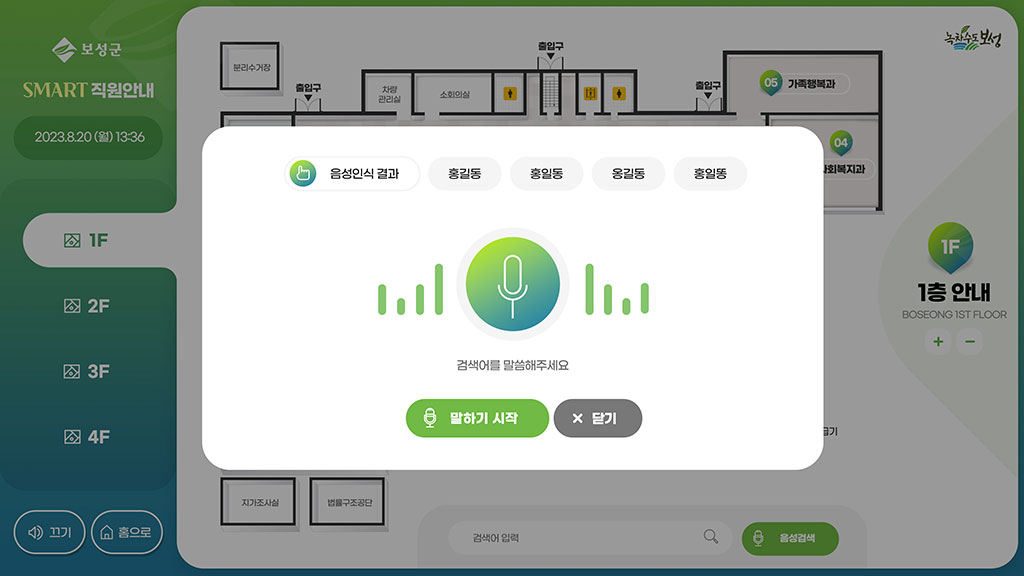Click the BOSEONG 1ST FLOOR caption

point(954,315)
